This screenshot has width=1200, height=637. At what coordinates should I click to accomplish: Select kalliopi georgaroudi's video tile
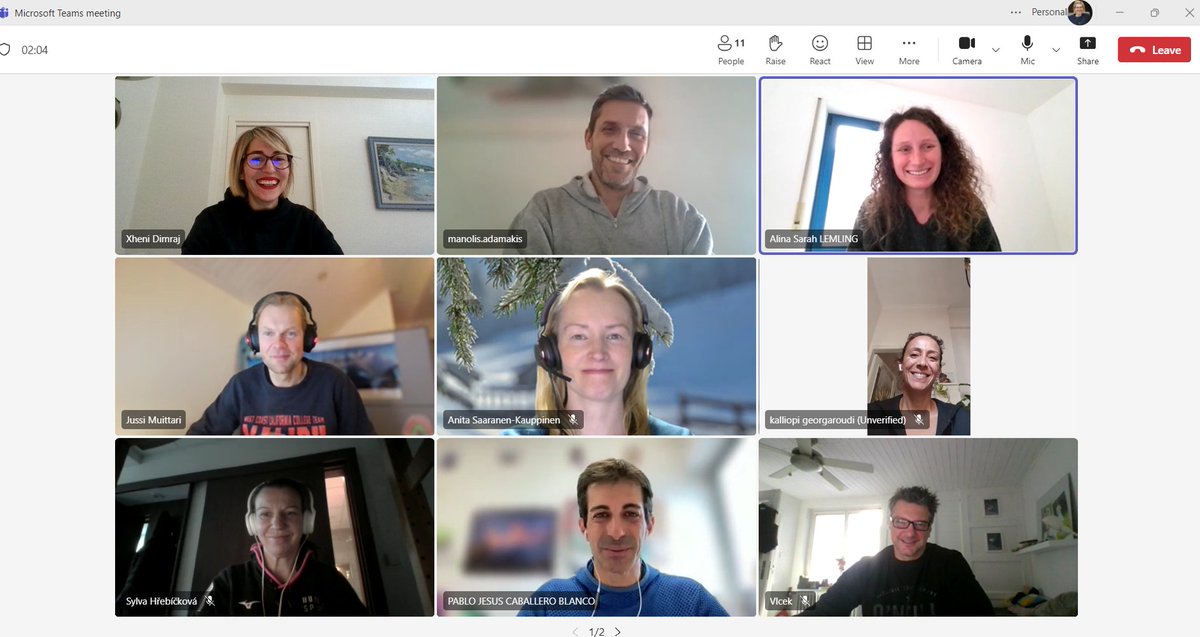pos(918,346)
